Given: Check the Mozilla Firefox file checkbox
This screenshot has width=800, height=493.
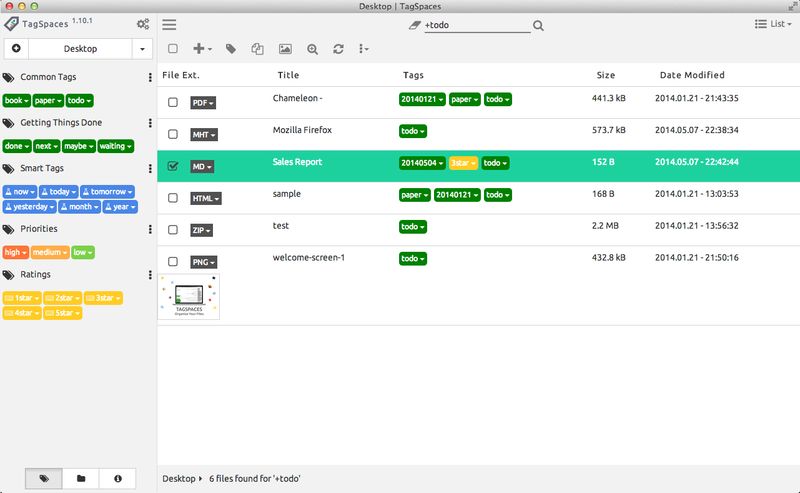Looking at the screenshot, I should pyautogui.click(x=173, y=134).
